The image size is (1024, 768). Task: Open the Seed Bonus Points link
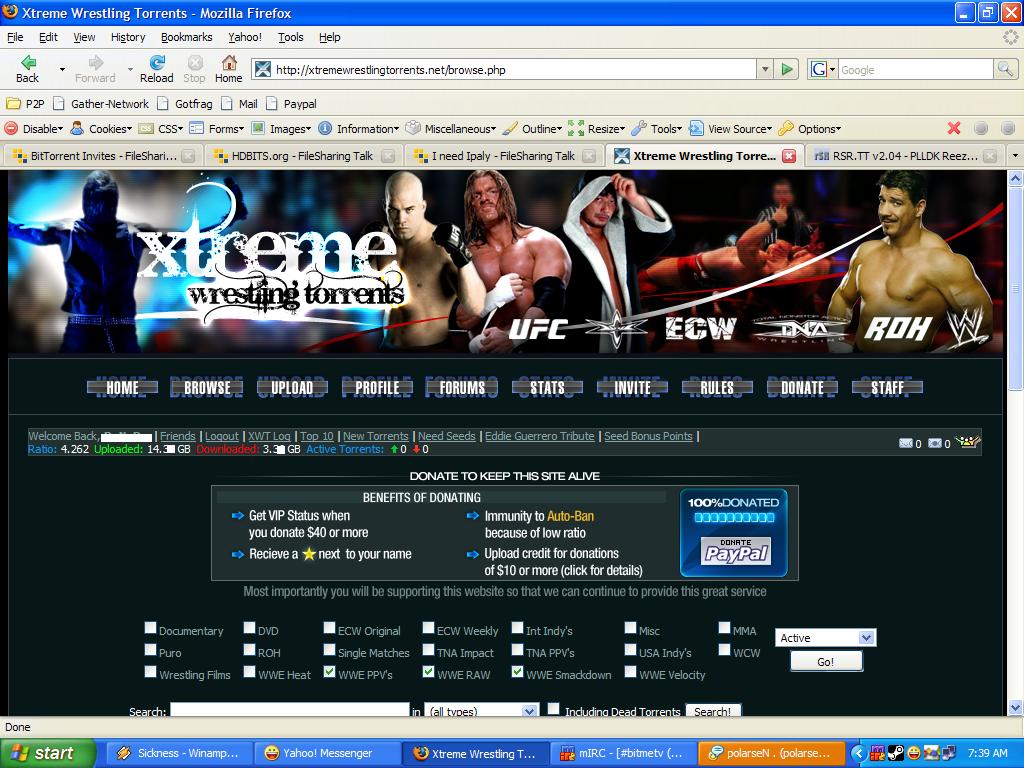[x=648, y=436]
